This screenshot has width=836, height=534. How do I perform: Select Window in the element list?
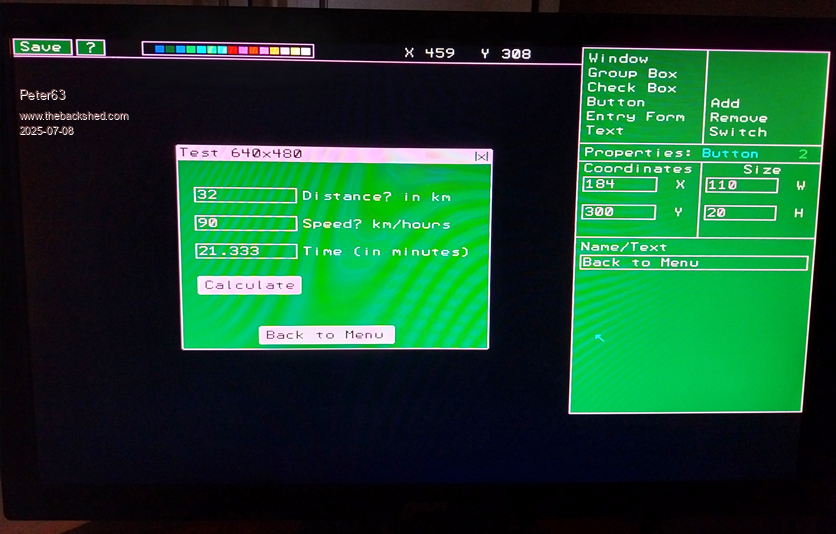point(618,59)
